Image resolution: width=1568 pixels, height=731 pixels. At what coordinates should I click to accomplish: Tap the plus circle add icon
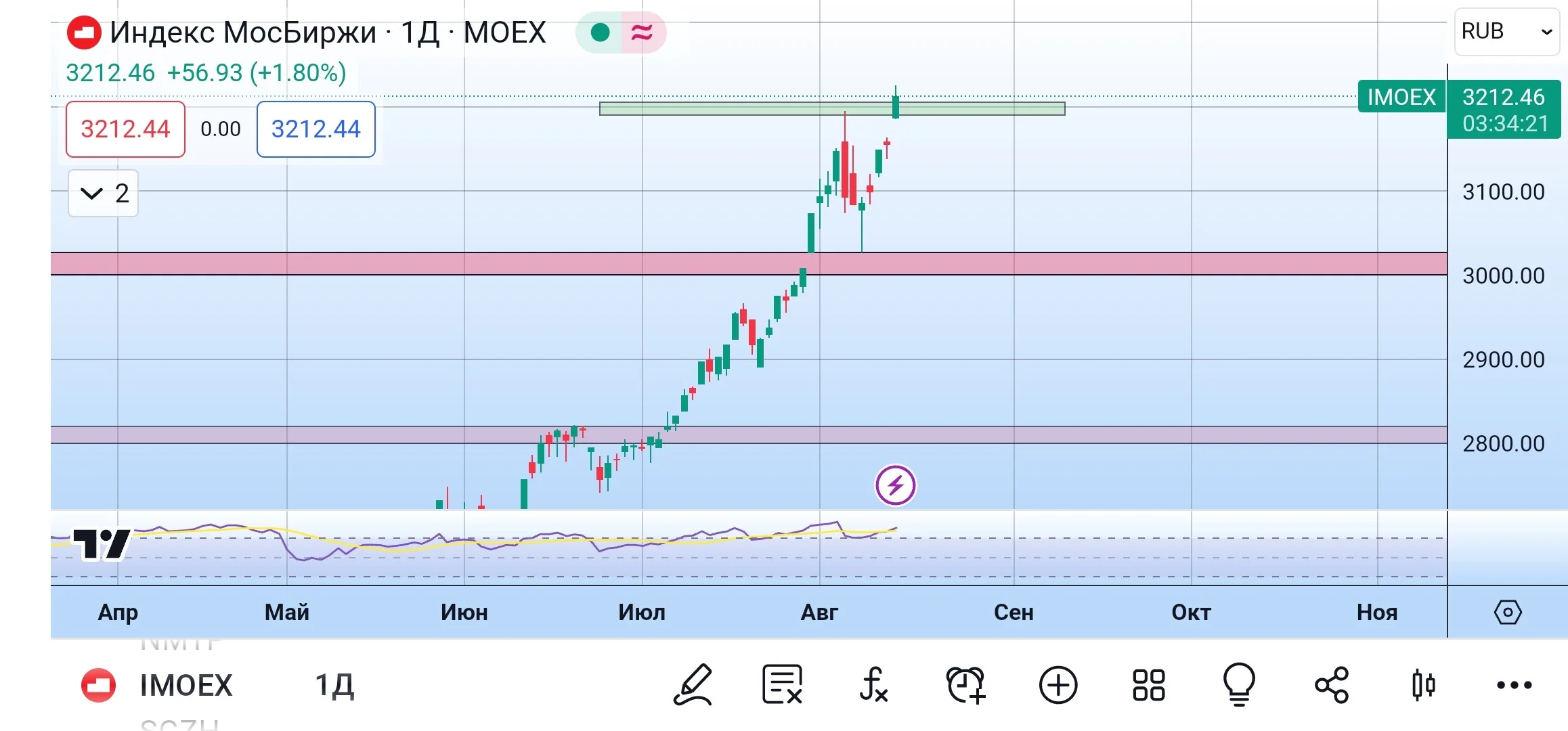click(x=1058, y=685)
